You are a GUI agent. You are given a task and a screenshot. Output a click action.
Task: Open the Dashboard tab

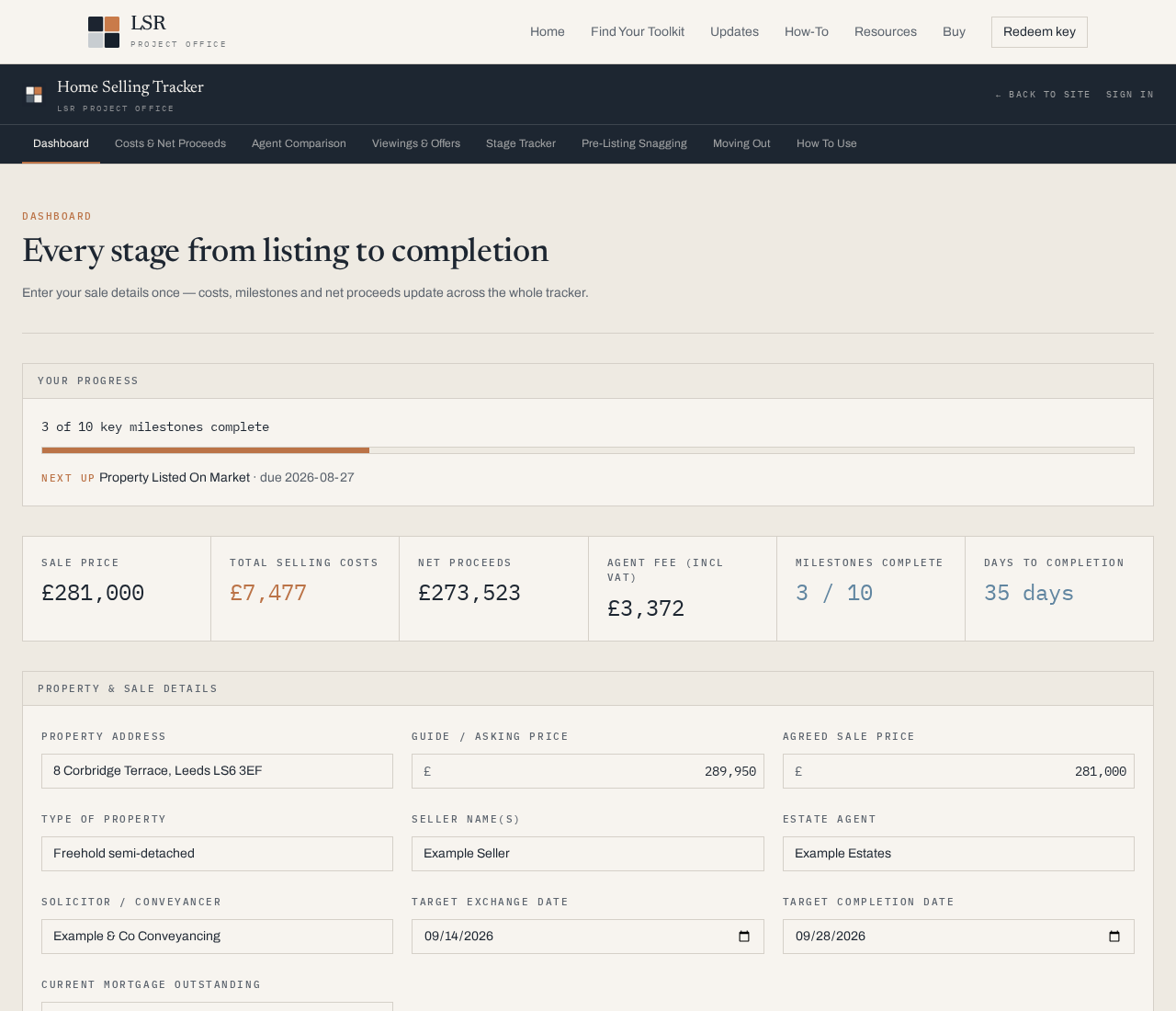(61, 143)
